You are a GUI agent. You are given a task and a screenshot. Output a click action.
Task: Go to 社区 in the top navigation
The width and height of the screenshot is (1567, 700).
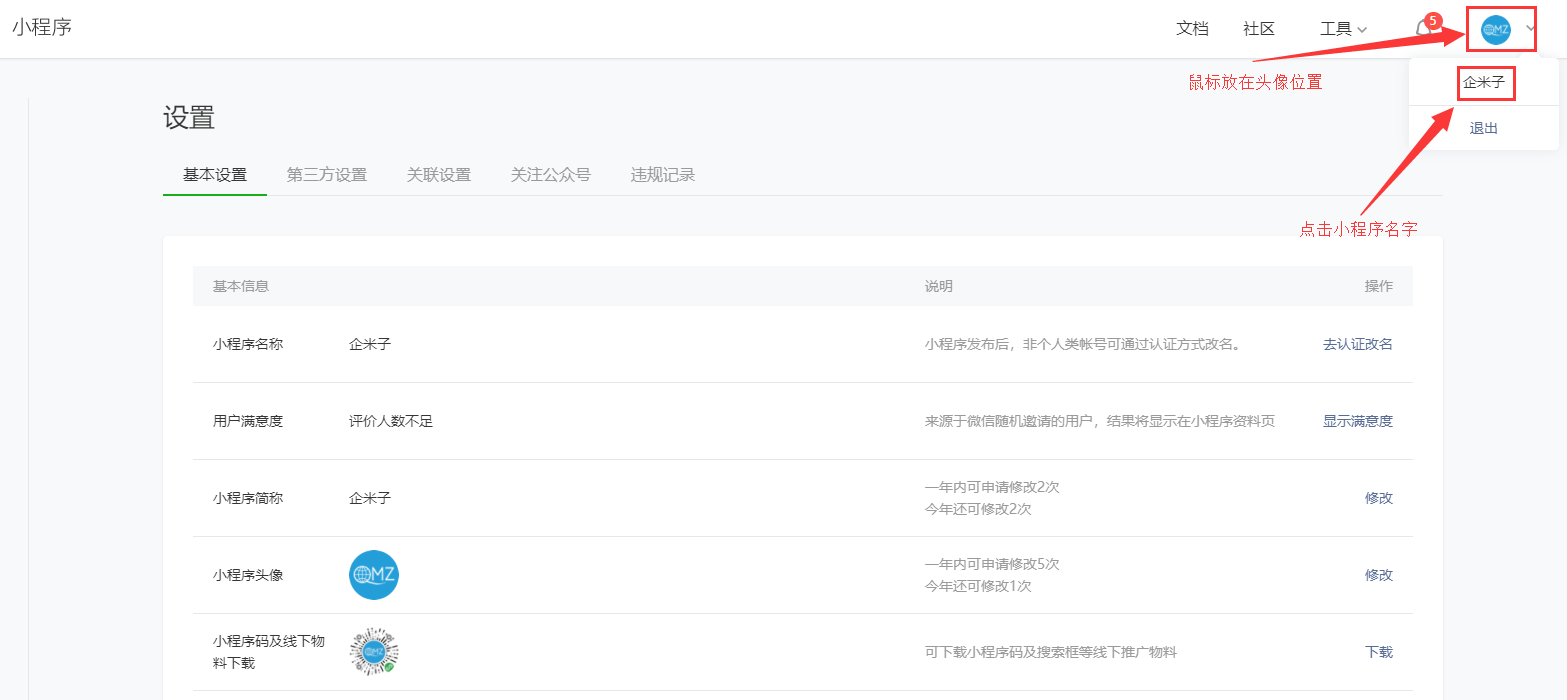1259,29
